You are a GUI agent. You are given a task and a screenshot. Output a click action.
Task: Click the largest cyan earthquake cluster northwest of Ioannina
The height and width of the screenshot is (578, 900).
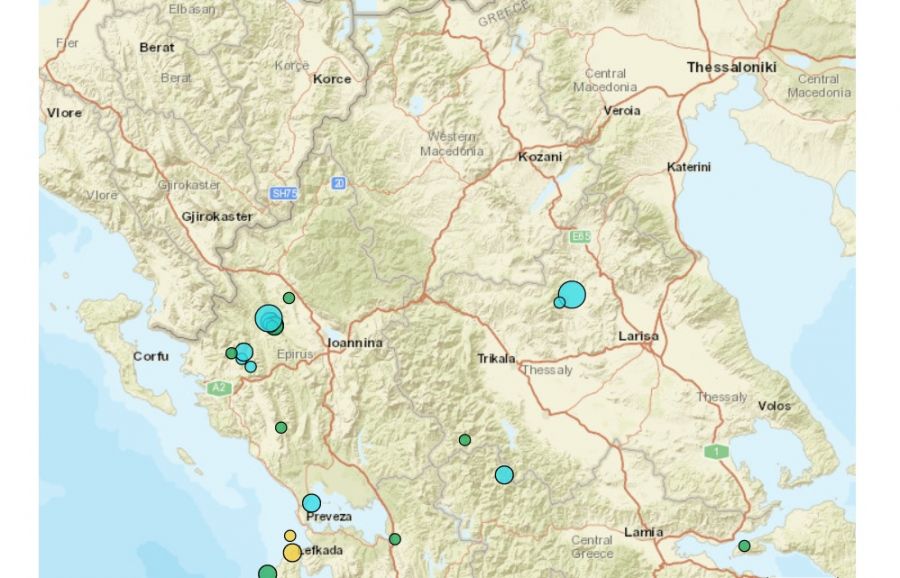[x=269, y=319]
